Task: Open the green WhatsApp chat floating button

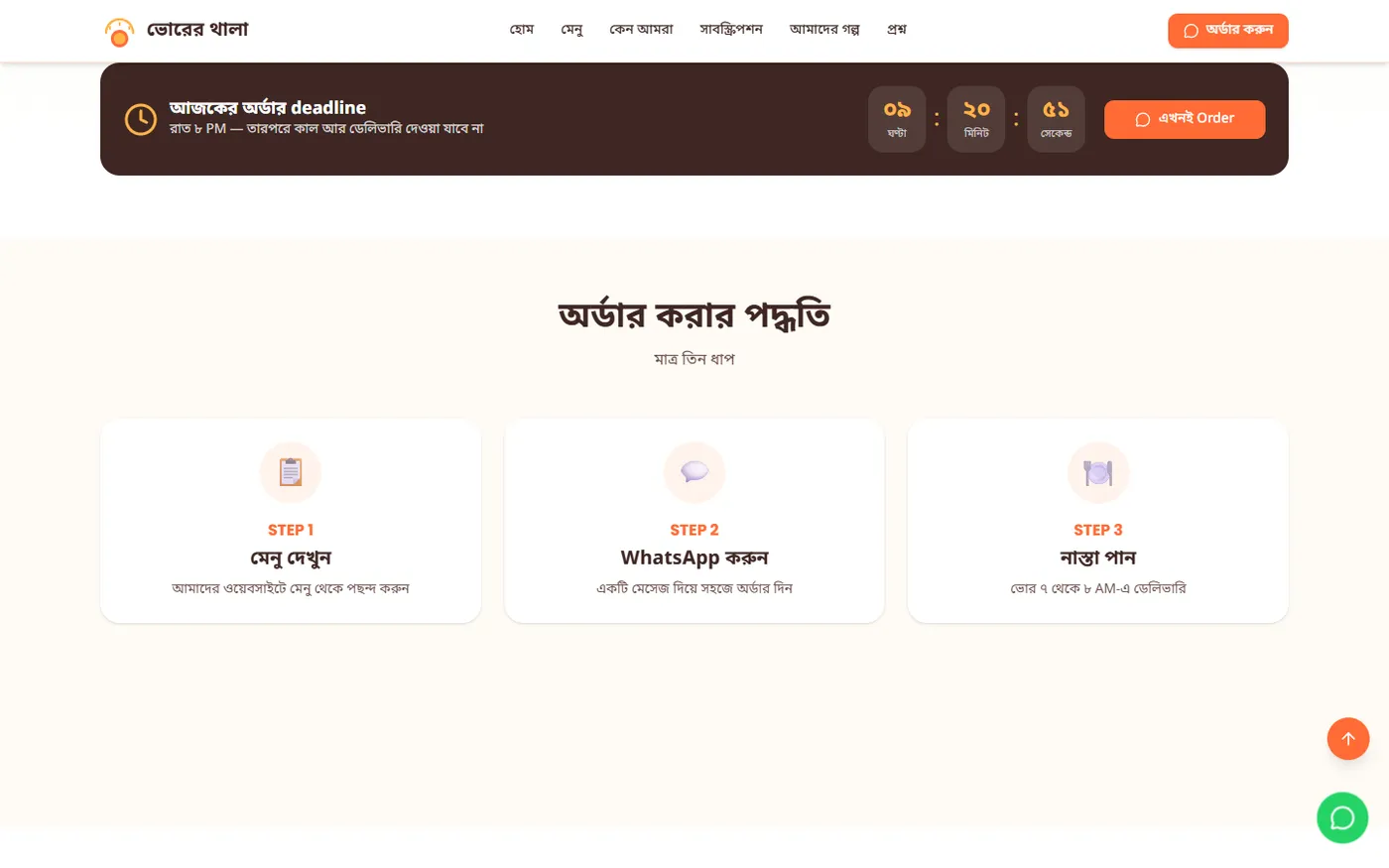Action: coord(1342,817)
